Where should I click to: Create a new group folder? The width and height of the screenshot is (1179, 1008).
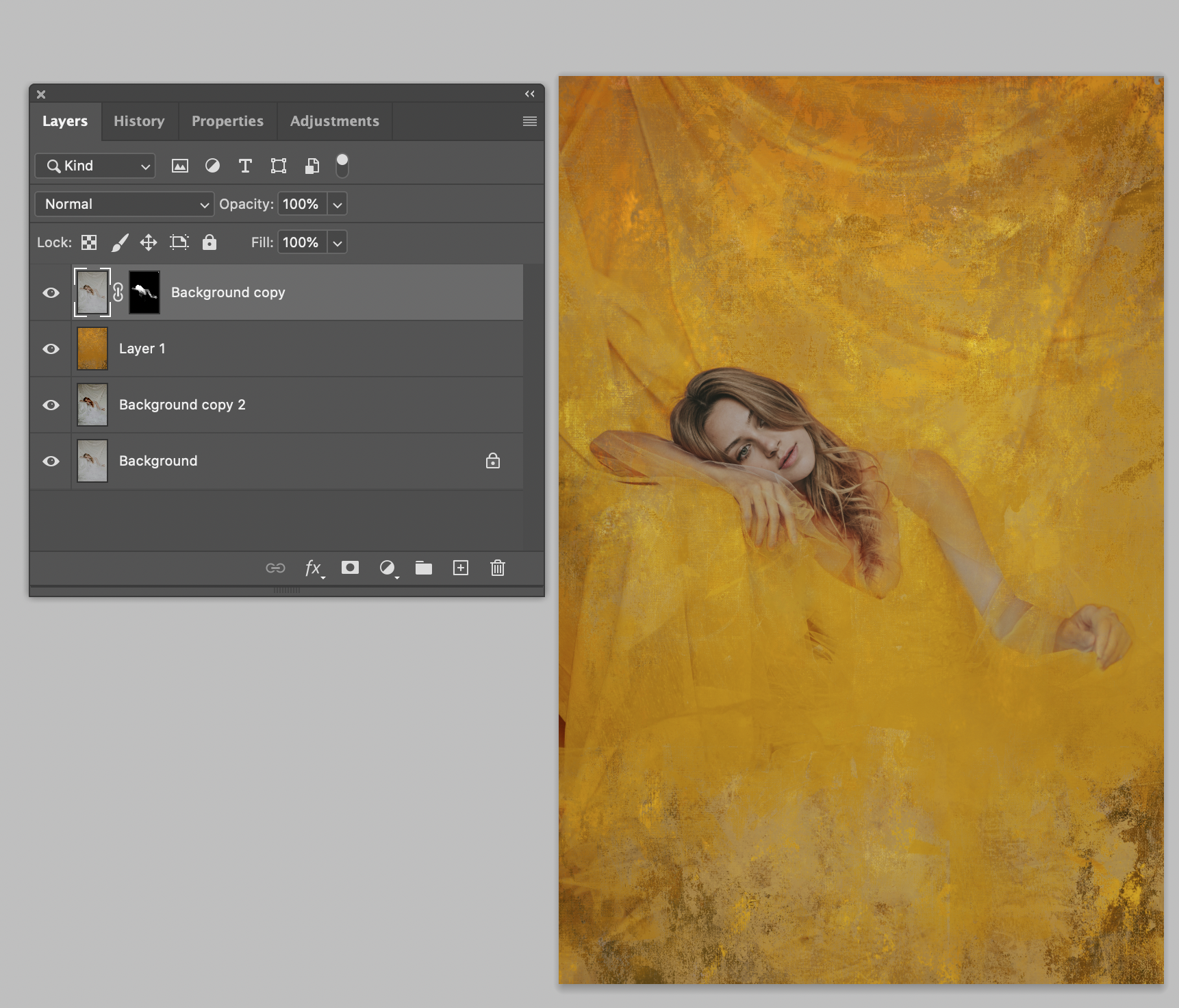(424, 568)
